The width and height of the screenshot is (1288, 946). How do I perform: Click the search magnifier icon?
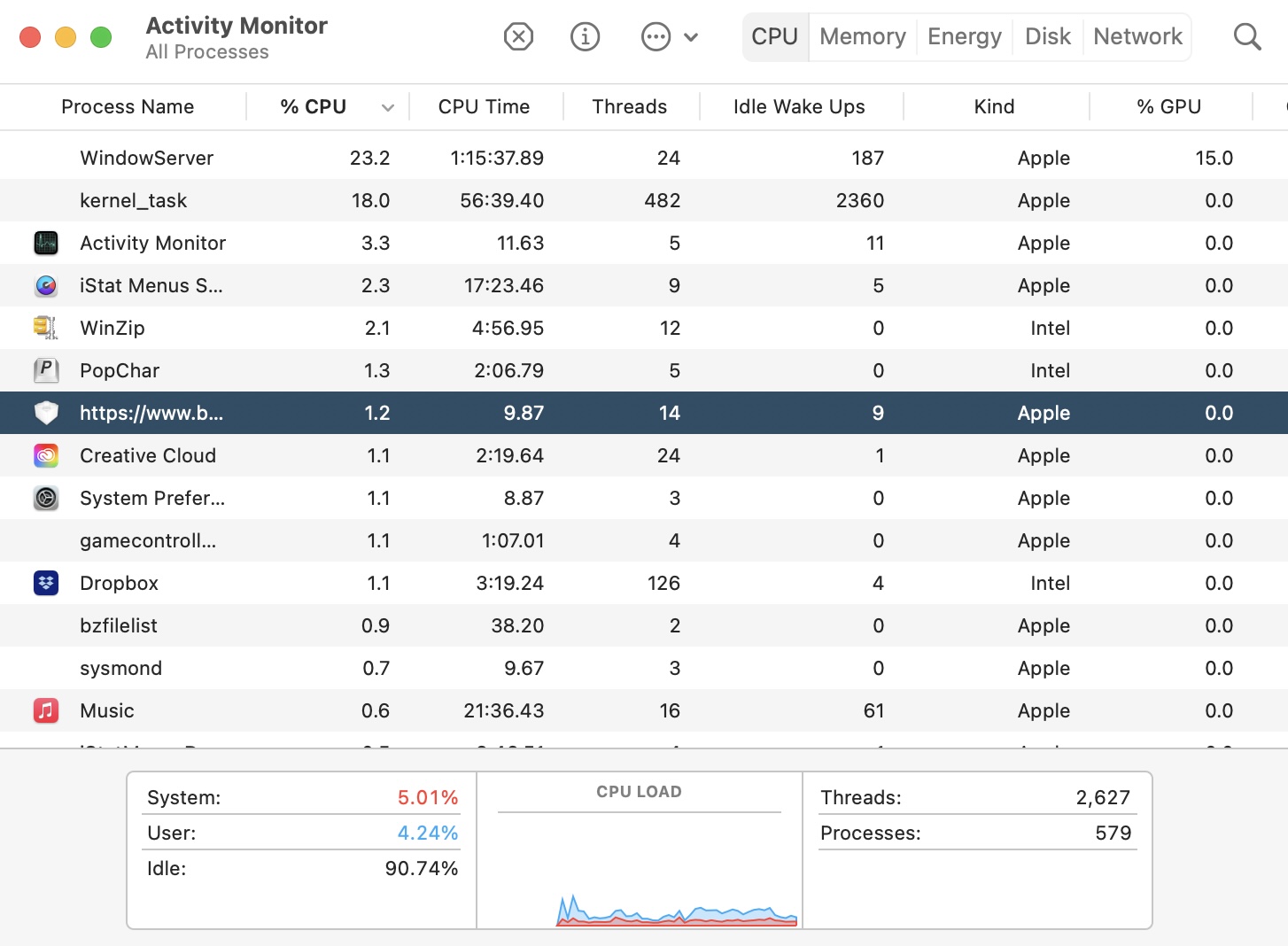1246,37
